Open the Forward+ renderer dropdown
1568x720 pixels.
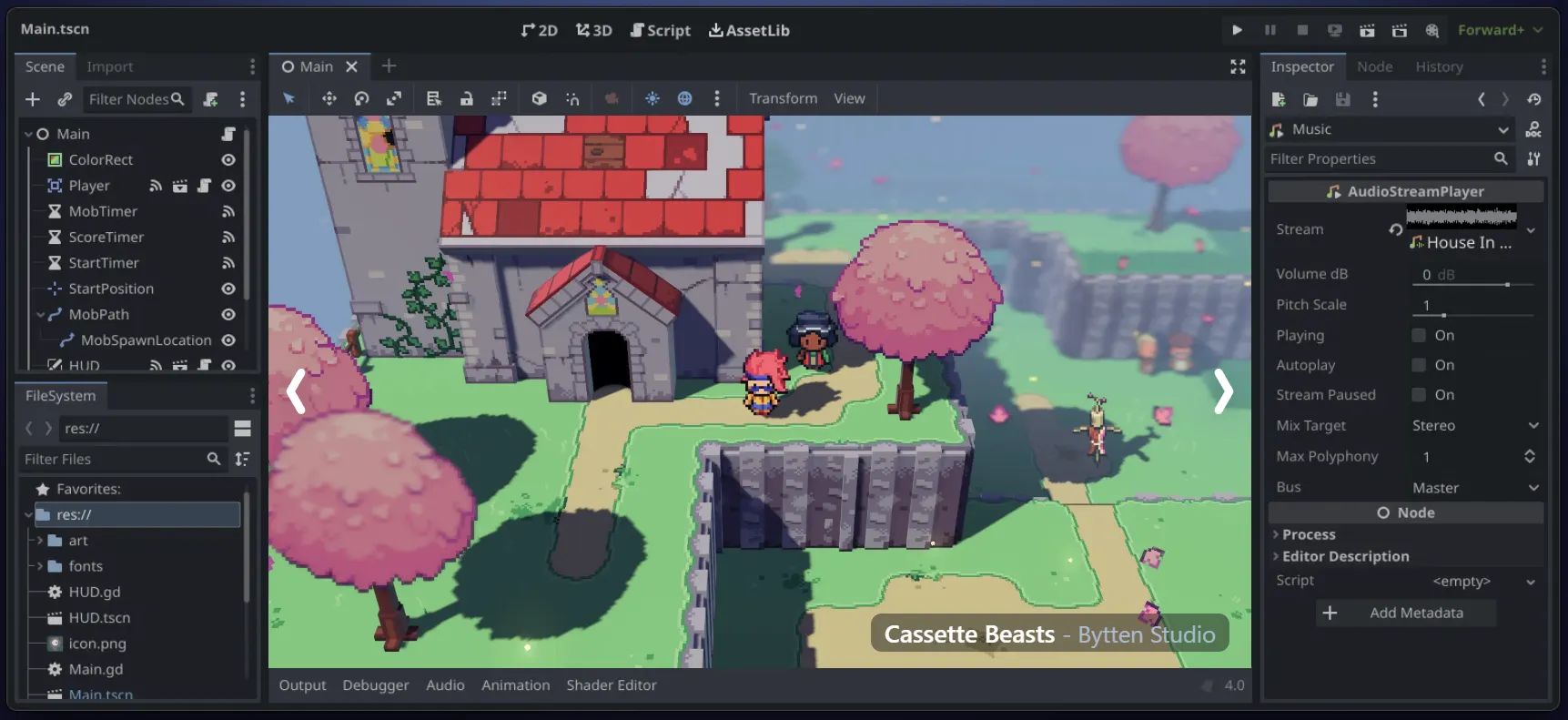tap(1500, 30)
